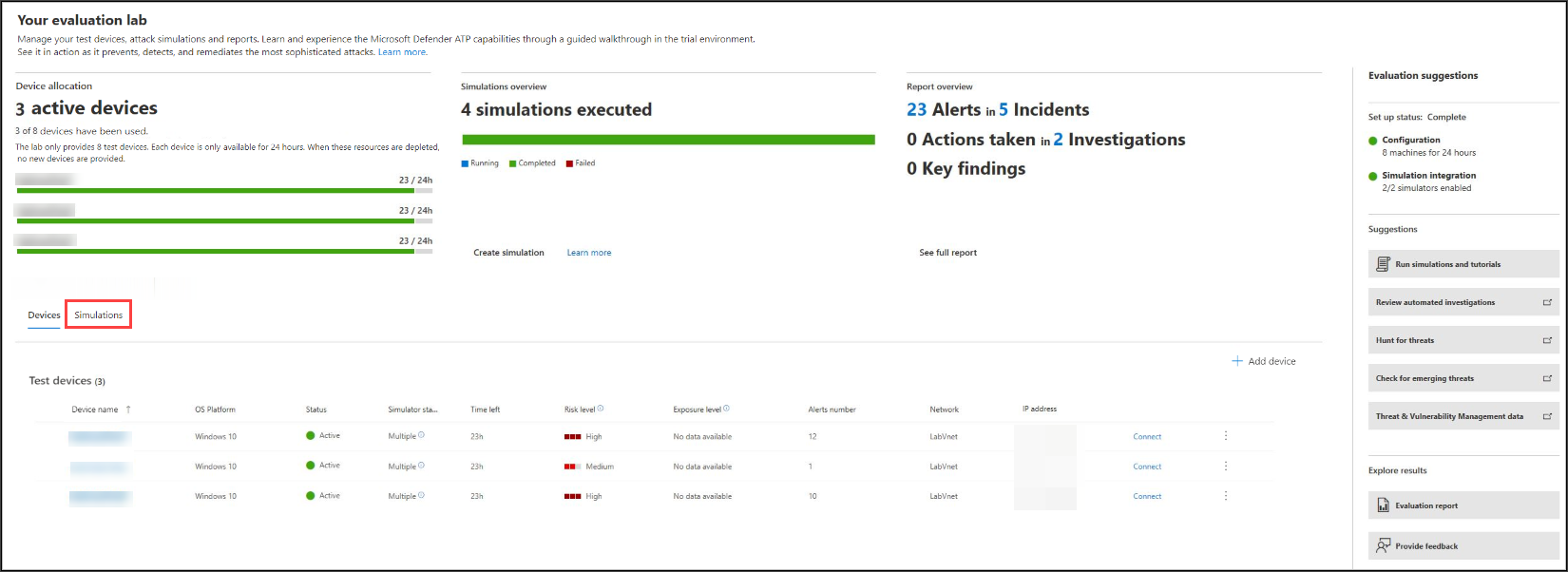Click the Simulation integration green status indicator

click(x=1372, y=176)
